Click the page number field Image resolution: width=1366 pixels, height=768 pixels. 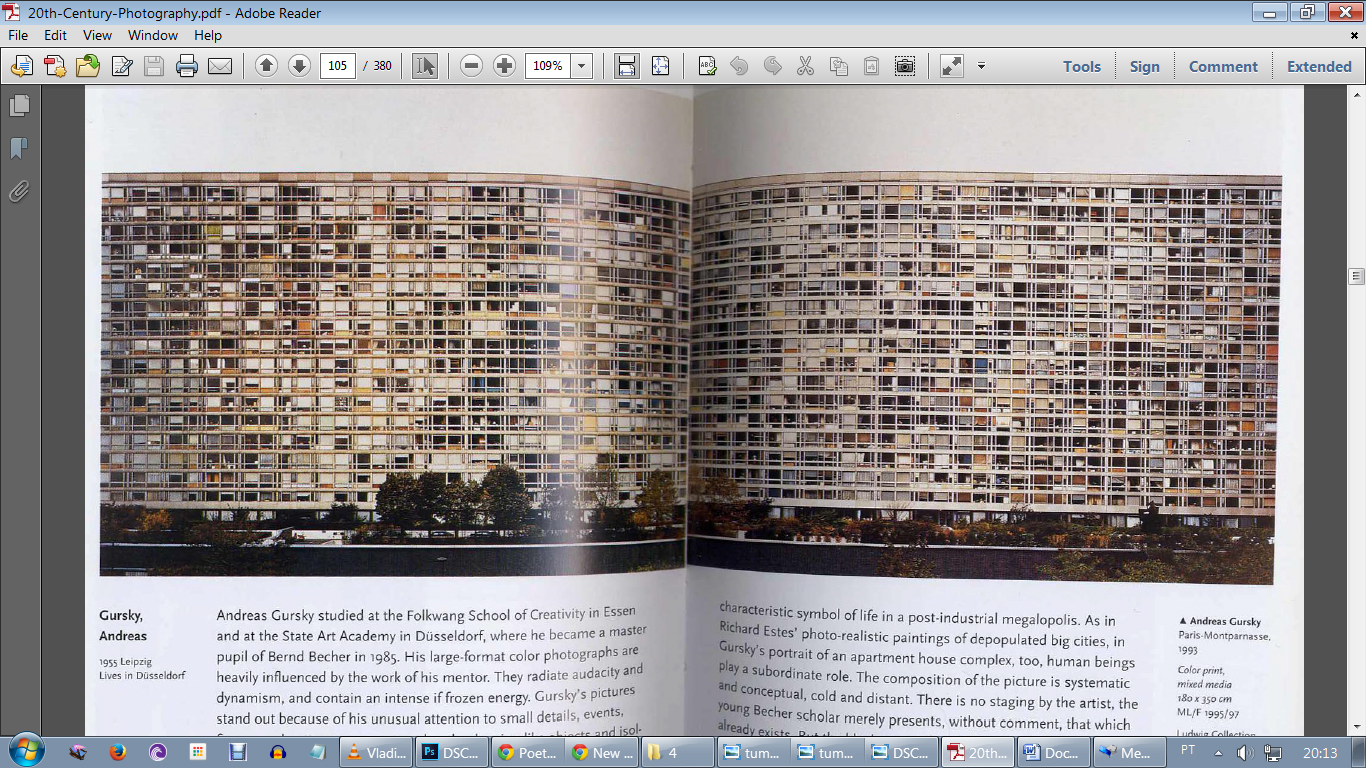338,66
